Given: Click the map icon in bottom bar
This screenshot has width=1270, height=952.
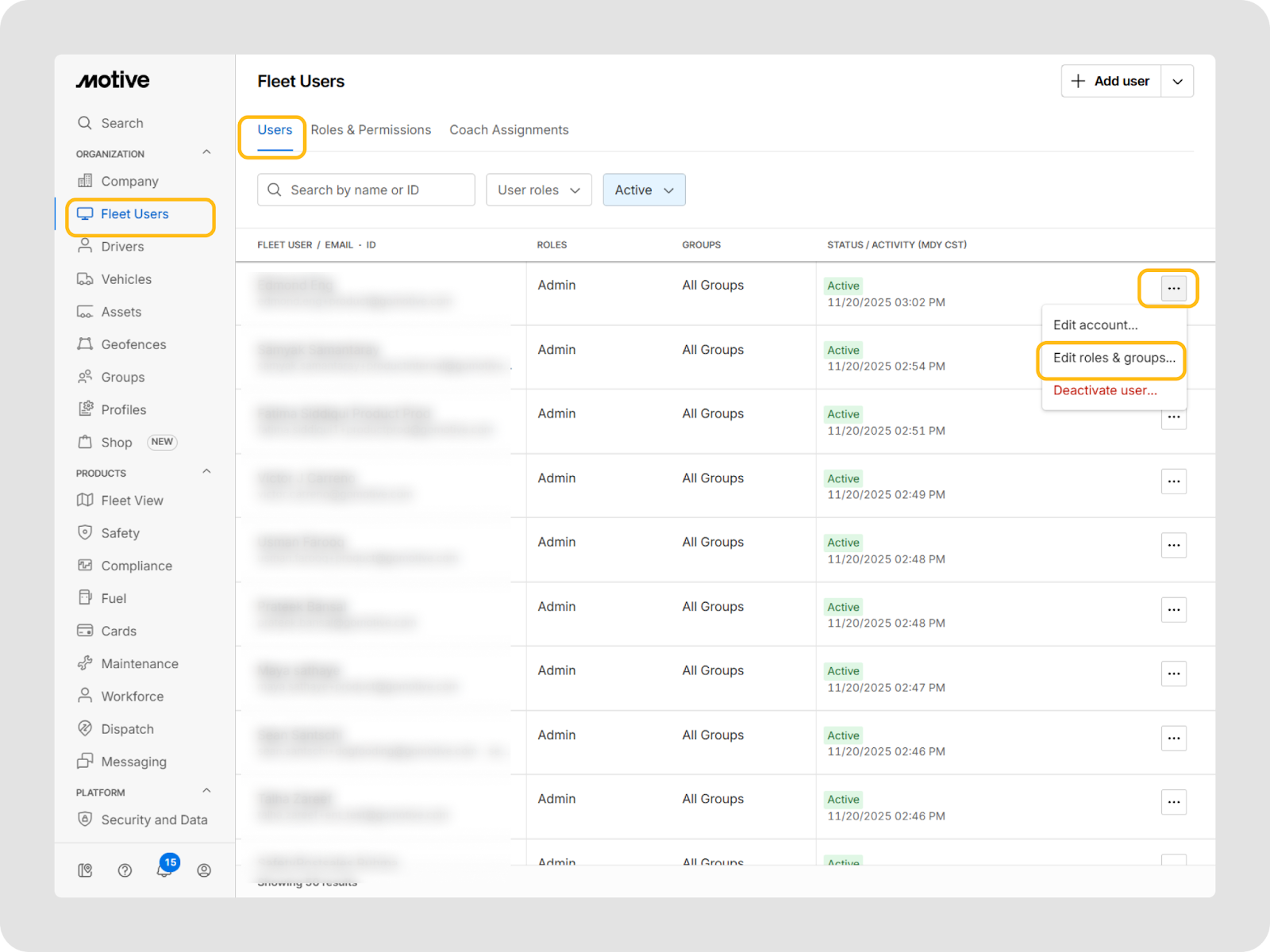Looking at the screenshot, I should coord(85,871).
